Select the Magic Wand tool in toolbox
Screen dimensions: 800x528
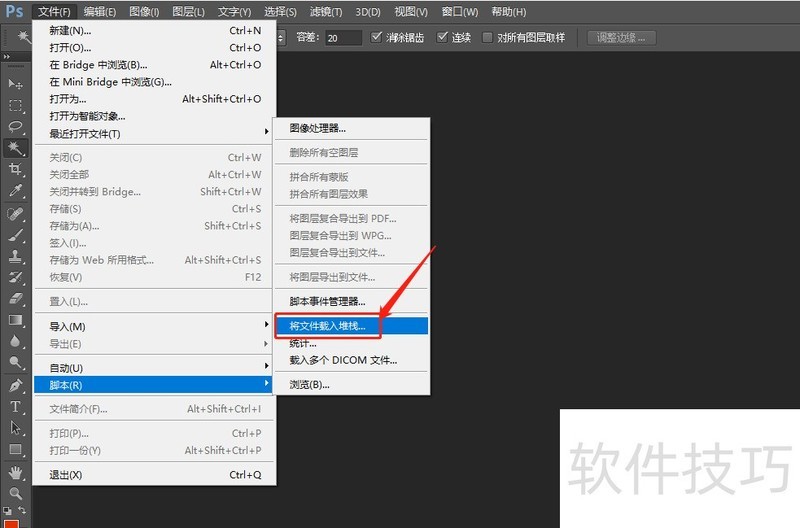[15, 148]
